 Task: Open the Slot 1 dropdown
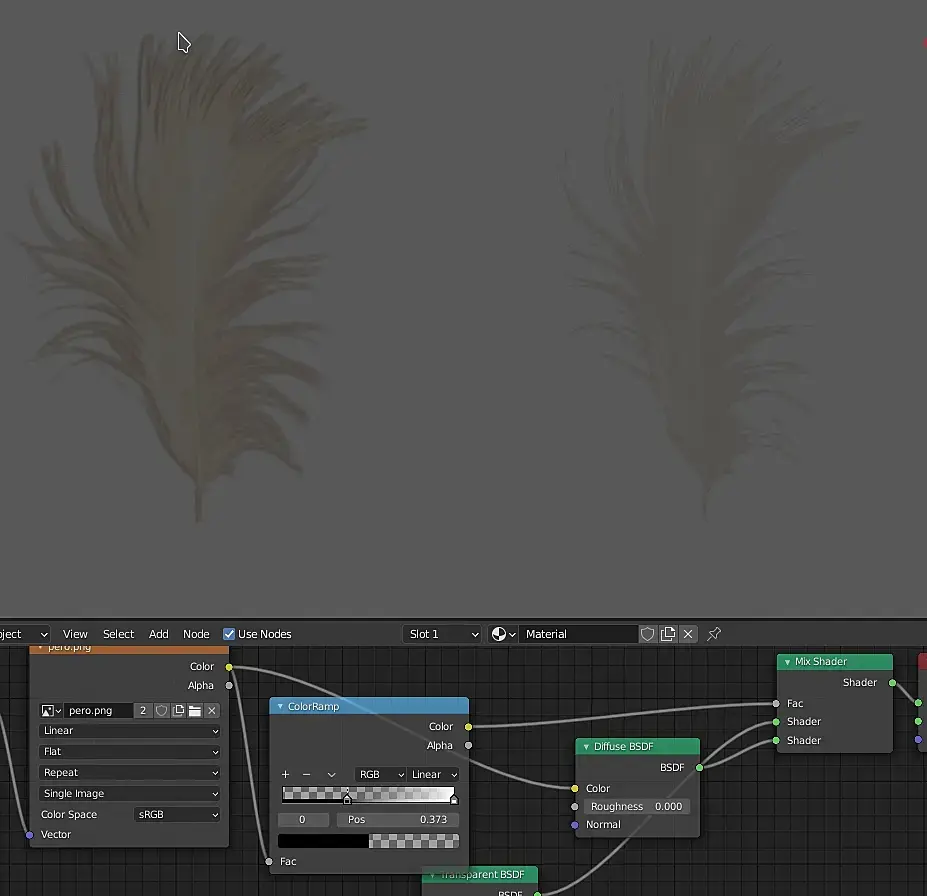click(442, 634)
